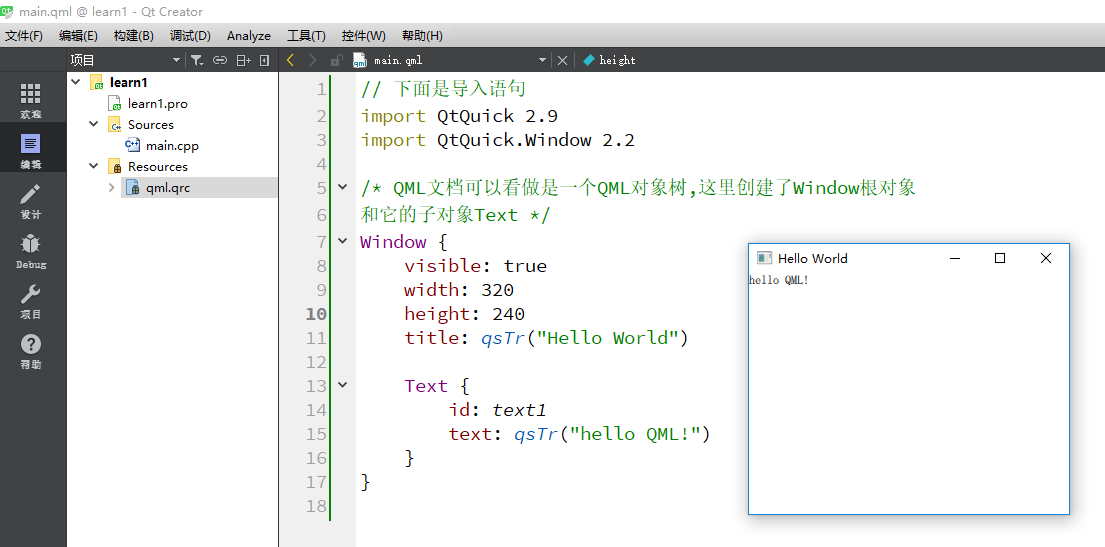
Task: Open the 编辑(E) menu
Action: [x=78, y=36]
